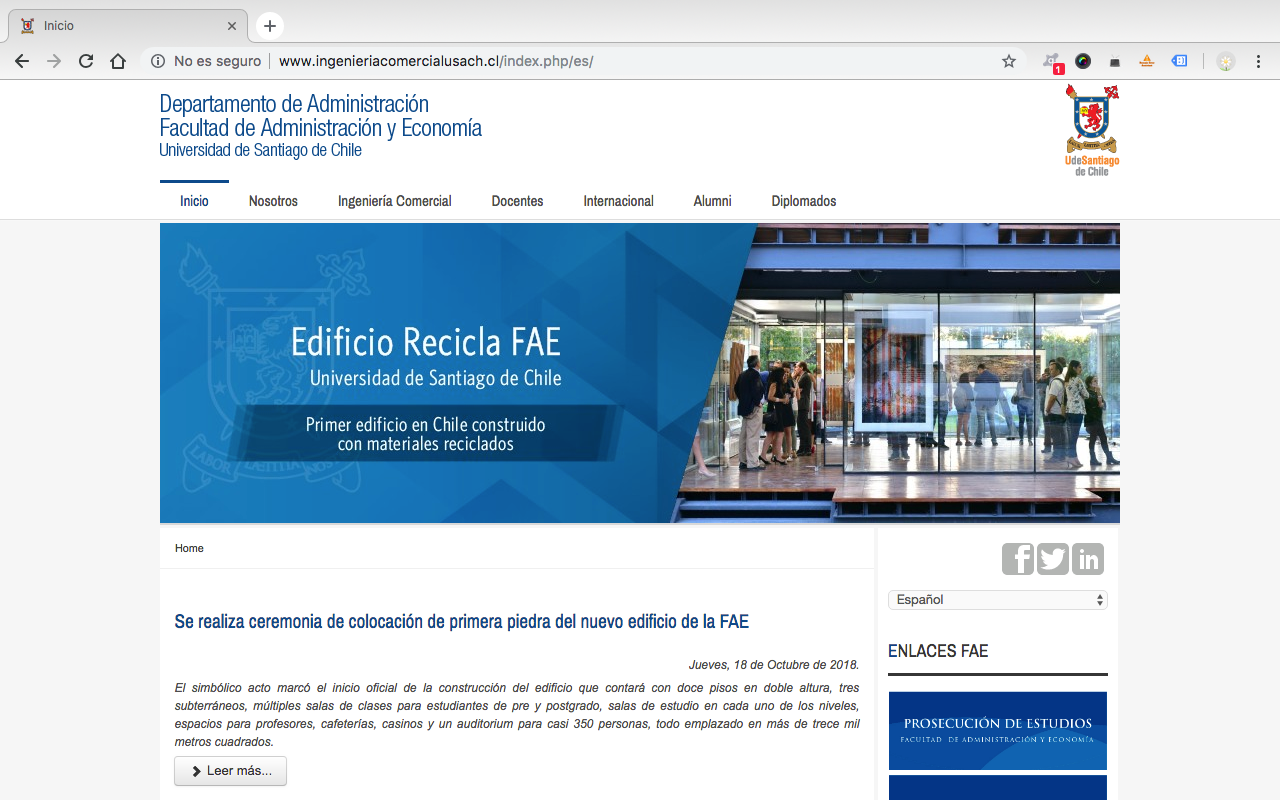
Task: Visit the Facebook page icon
Action: [x=1018, y=559]
